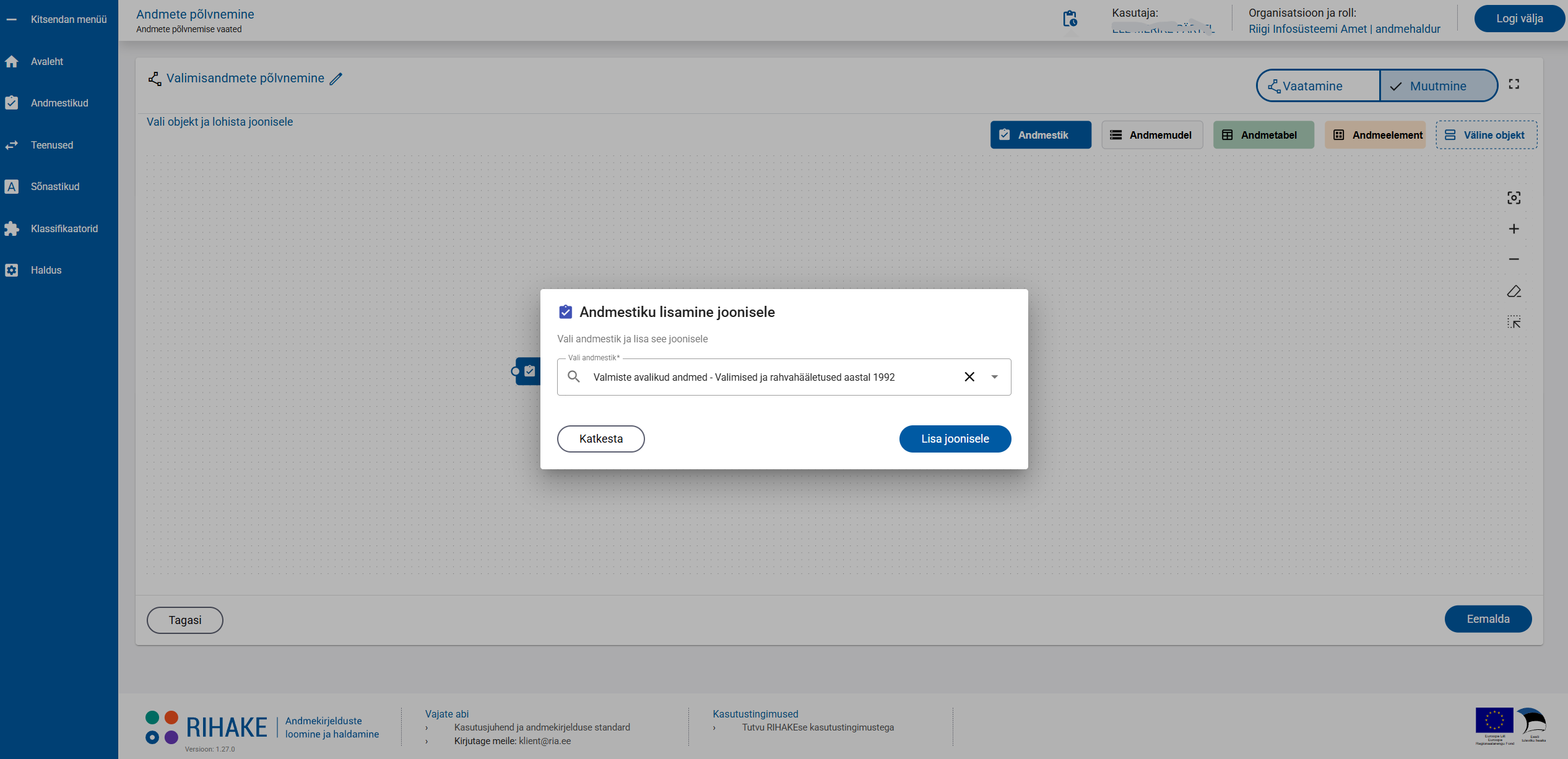The width and height of the screenshot is (1568, 759).
Task: Click the zoom out minus icon
Action: click(x=1514, y=259)
